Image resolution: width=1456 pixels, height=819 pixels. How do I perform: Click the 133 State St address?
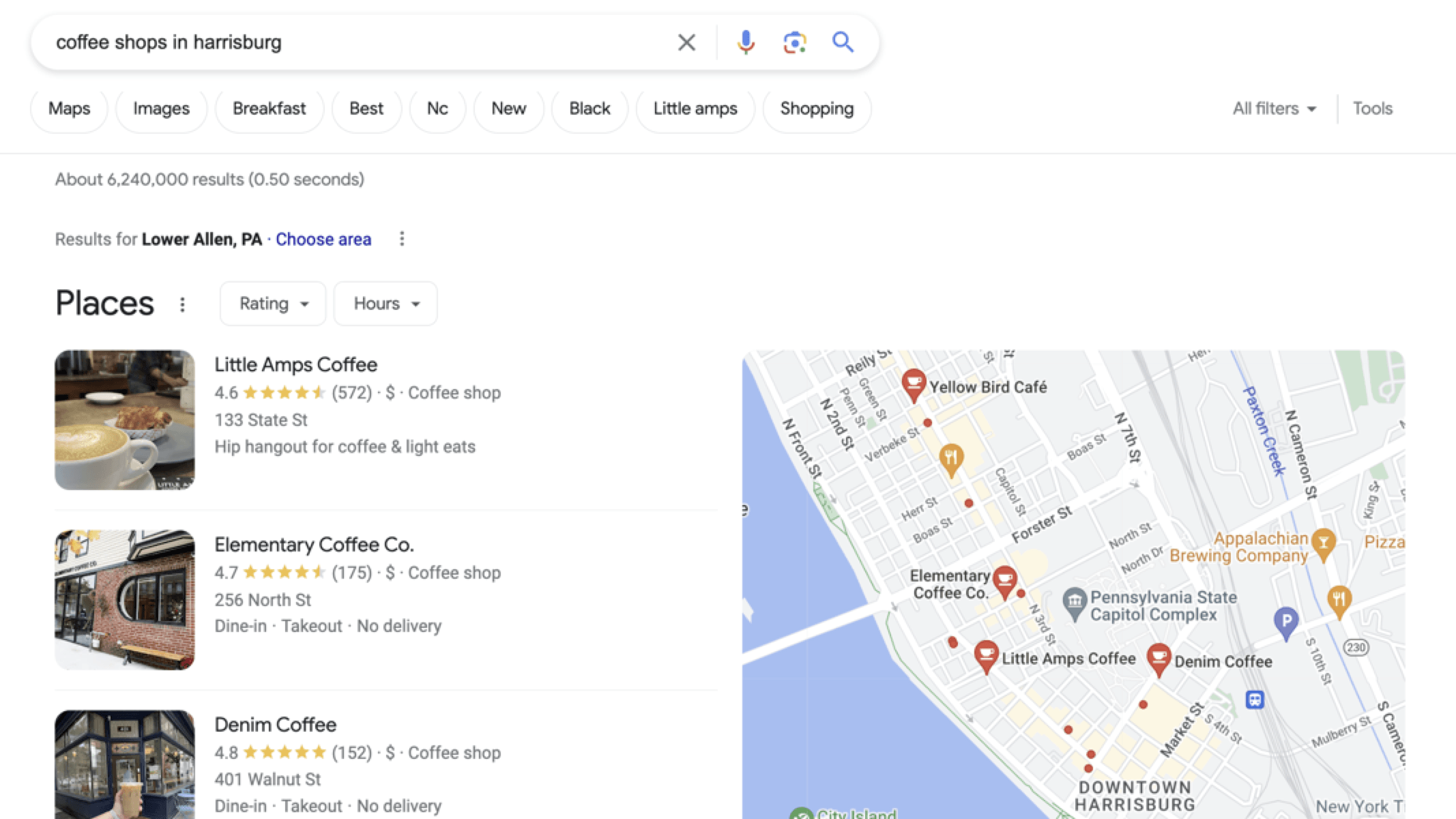[x=261, y=420]
